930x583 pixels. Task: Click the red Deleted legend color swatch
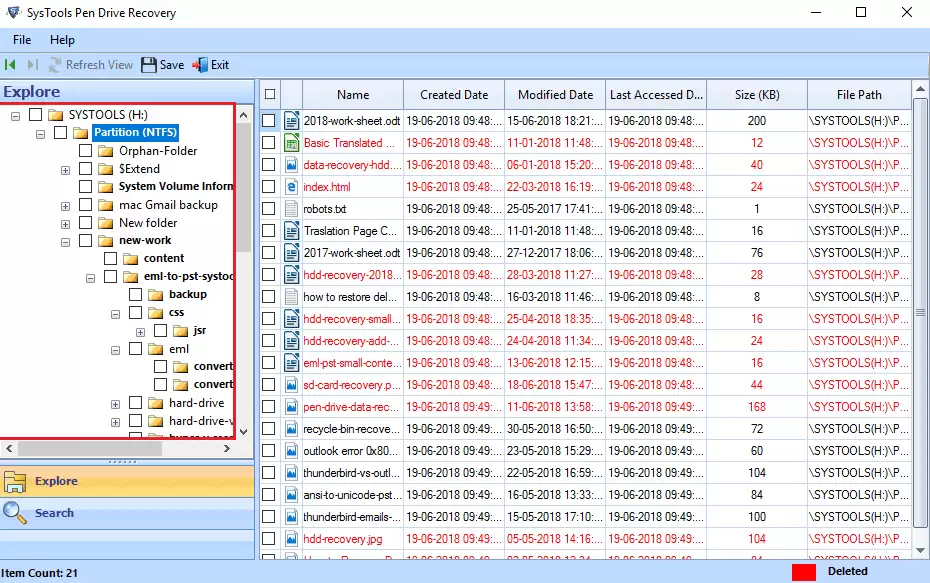(804, 573)
